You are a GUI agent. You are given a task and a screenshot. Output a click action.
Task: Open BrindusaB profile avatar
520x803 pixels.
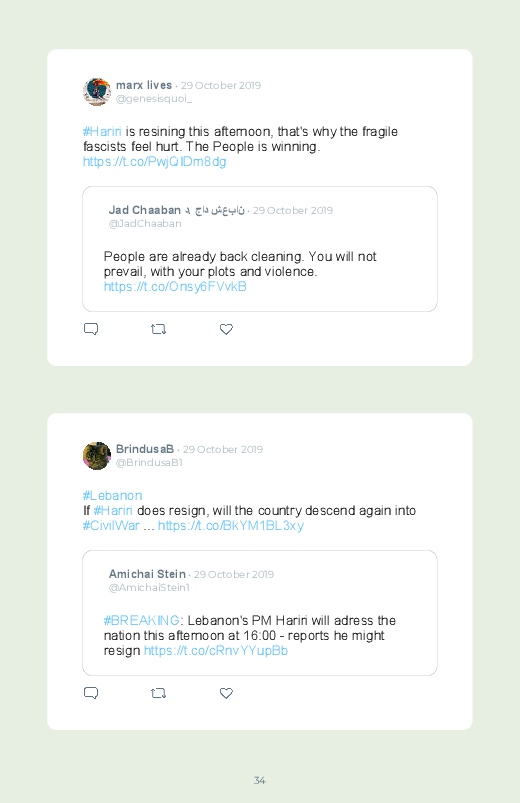coord(97,456)
